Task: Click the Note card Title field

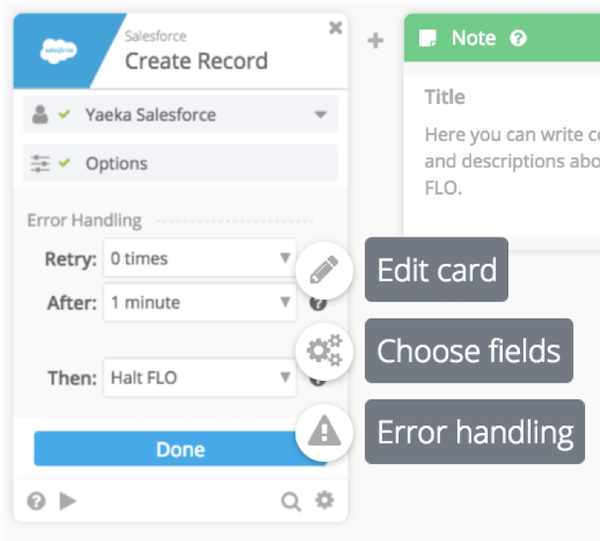Action: click(x=445, y=97)
